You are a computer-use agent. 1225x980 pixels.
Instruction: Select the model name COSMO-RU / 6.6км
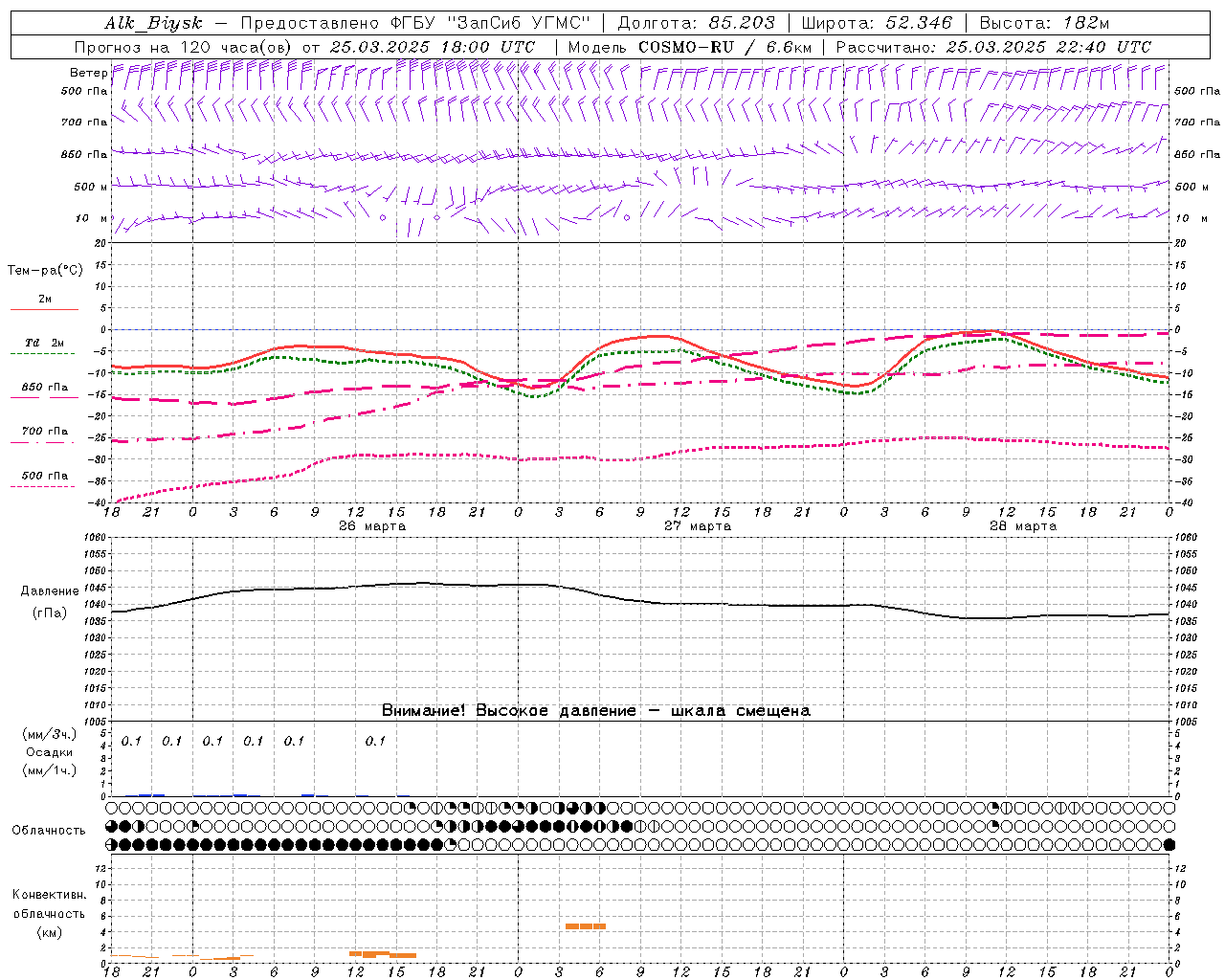pyautogui.click(x=725, y=47)
